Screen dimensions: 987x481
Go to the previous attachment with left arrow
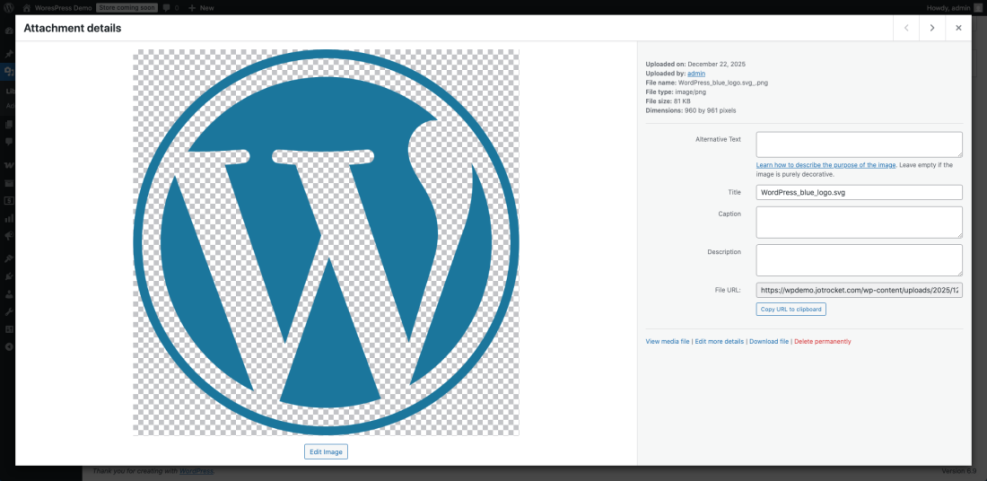tap(906, 28)
